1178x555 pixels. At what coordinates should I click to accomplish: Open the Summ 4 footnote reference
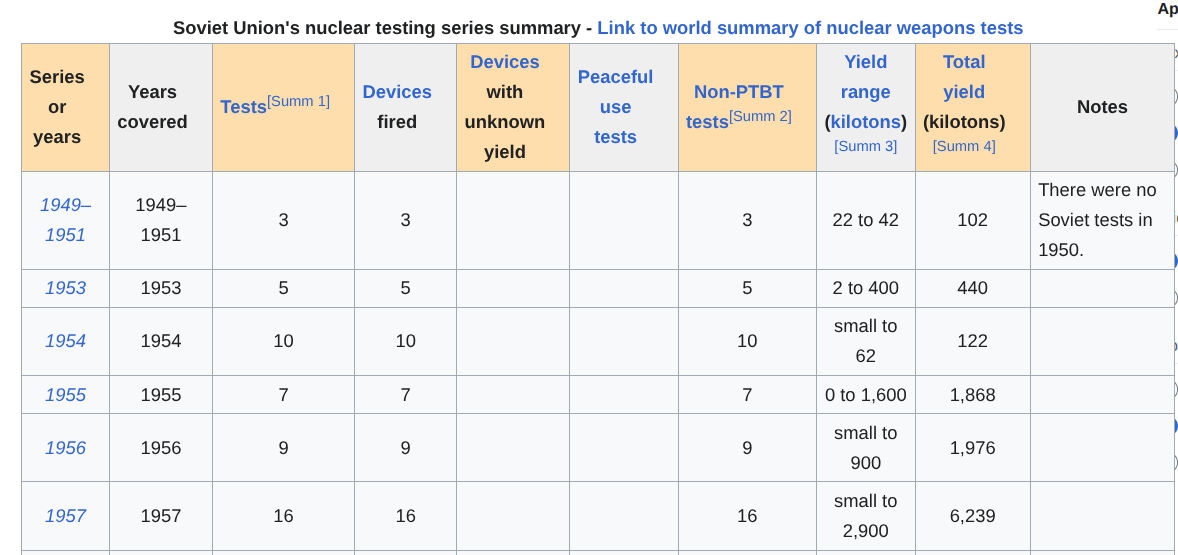964,146
